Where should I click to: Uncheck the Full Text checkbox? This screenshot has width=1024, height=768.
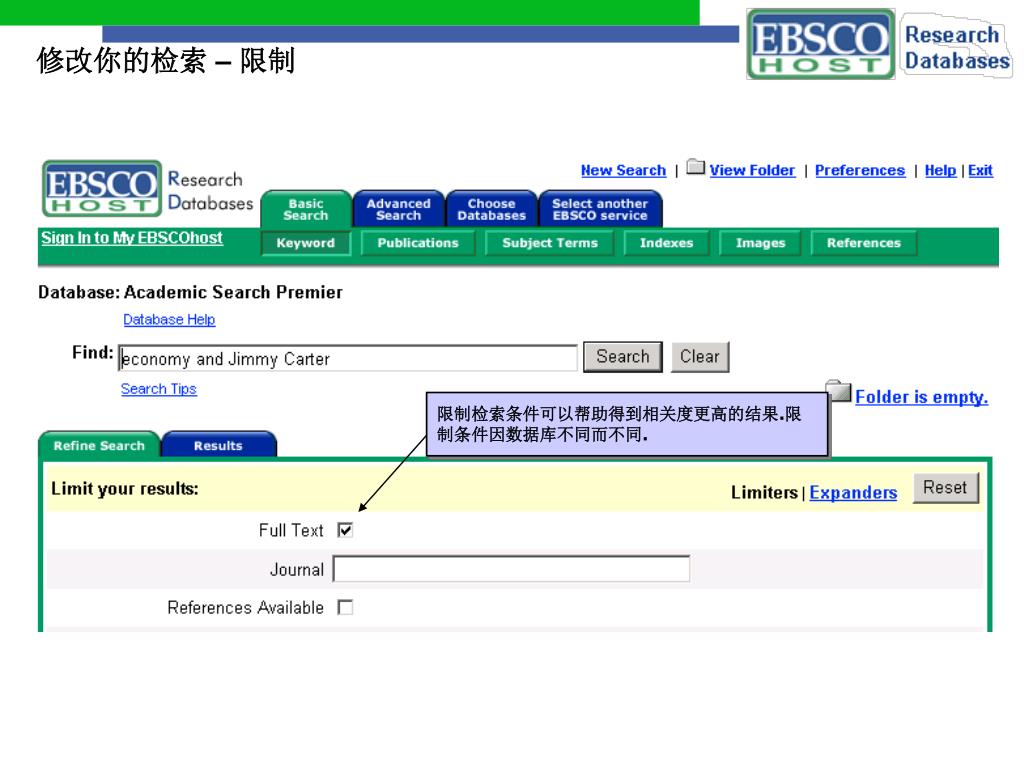[345, 530]
